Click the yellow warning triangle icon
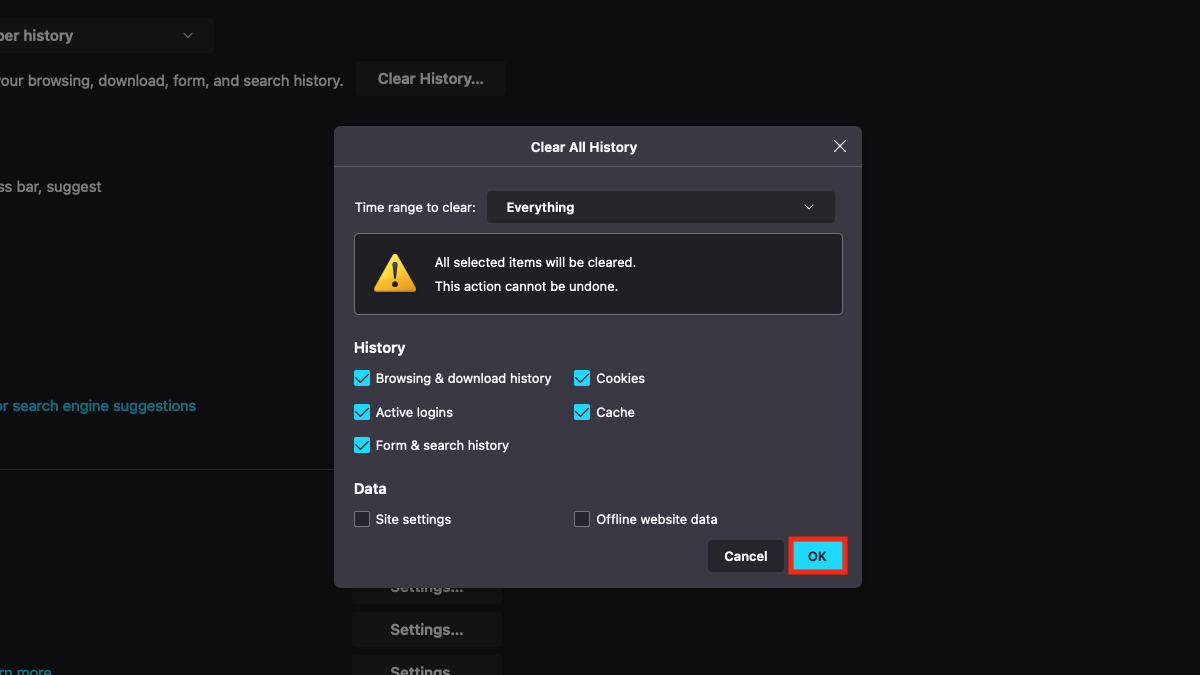This screenshot has height=675, width=1200. [x=394, y=273]
